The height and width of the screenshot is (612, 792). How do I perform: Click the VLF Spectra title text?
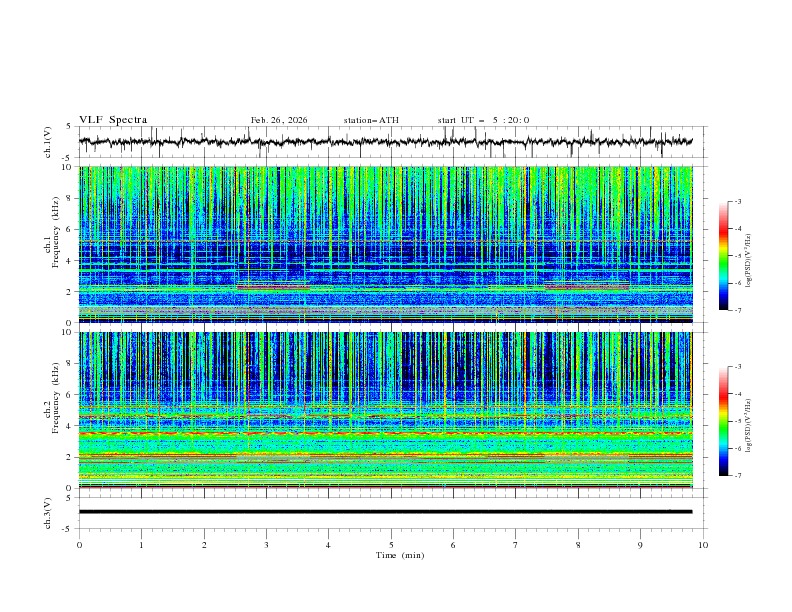113,120
